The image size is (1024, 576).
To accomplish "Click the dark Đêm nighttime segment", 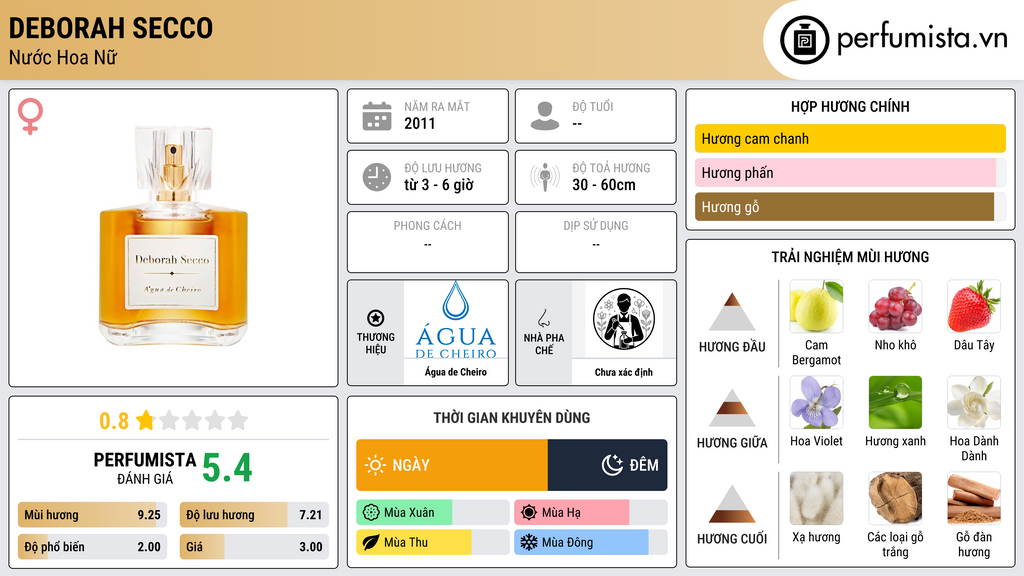I will pos(607,465).
